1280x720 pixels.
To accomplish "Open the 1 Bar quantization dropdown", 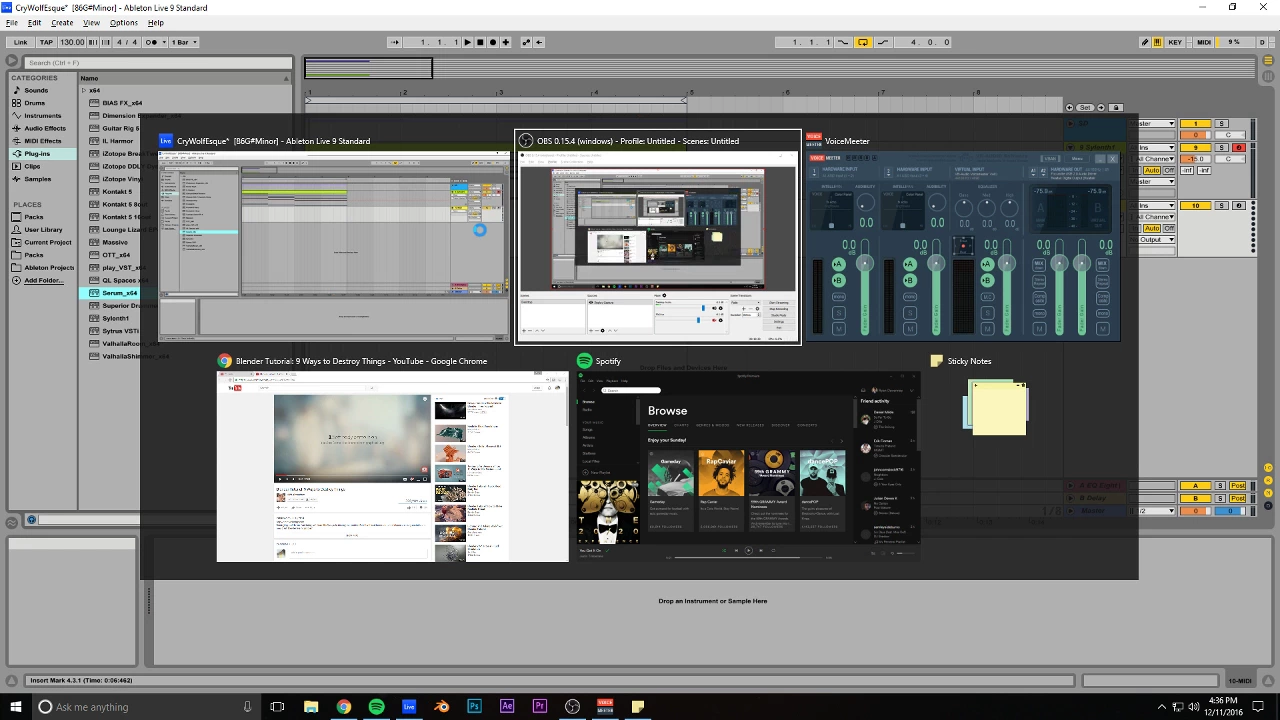I will 185,42.
